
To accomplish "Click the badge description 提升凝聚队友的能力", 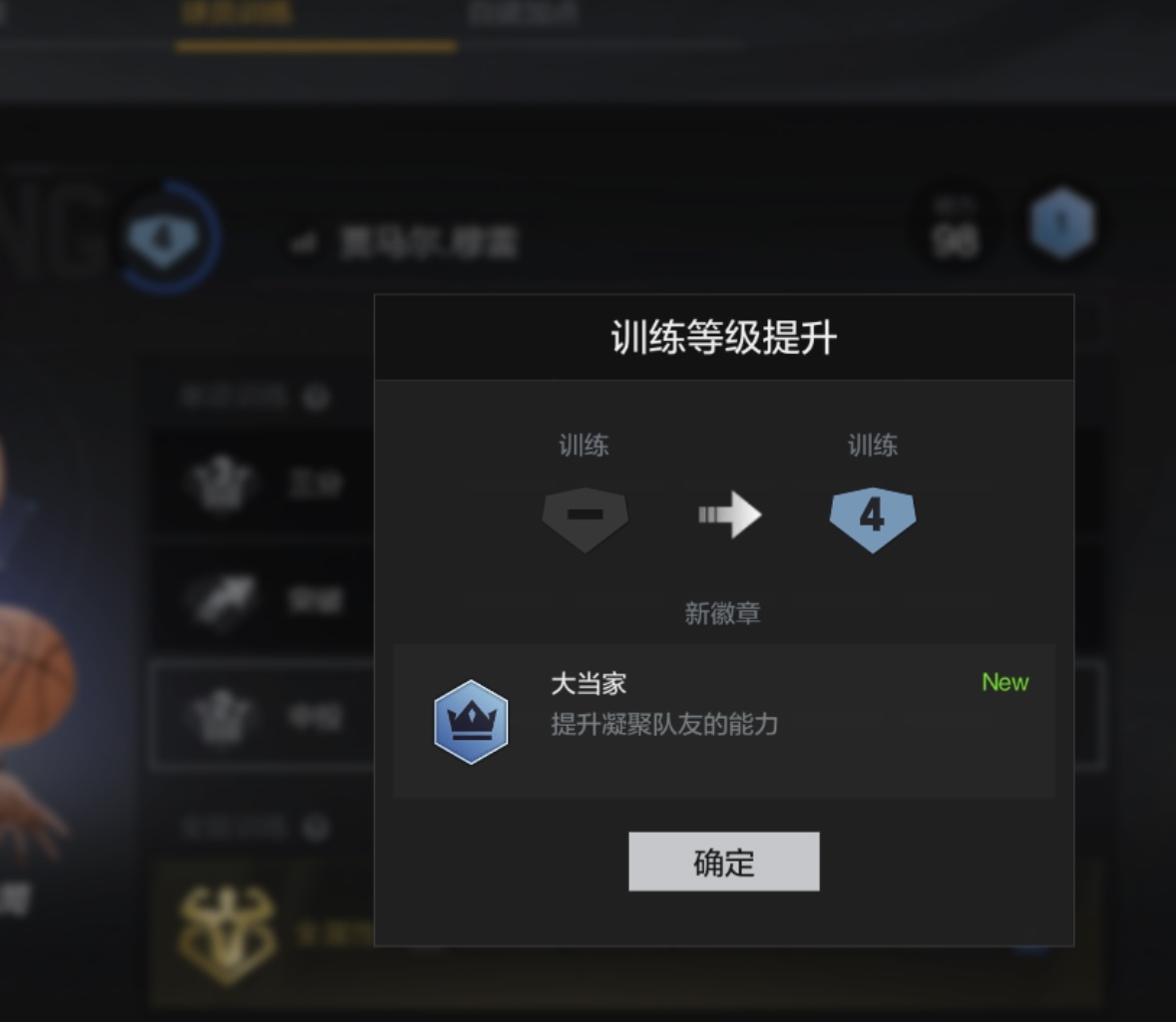I will tap(664, 724).
